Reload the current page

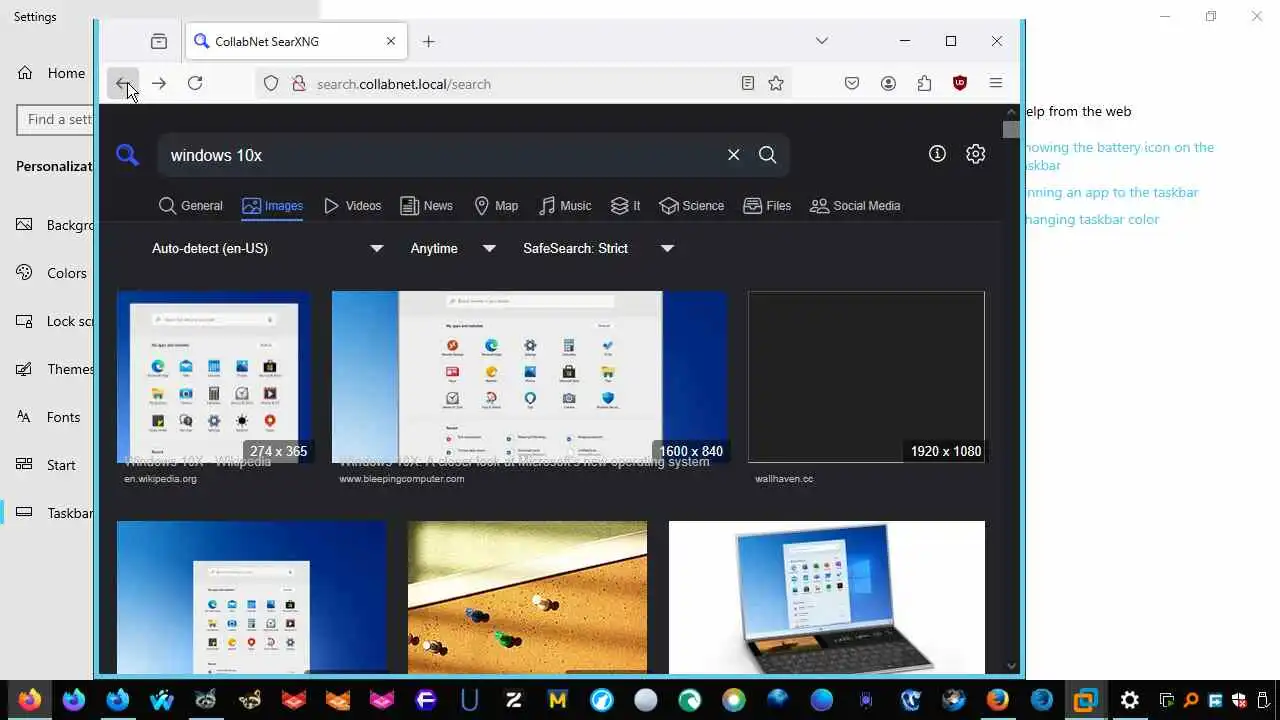point(195,84)
